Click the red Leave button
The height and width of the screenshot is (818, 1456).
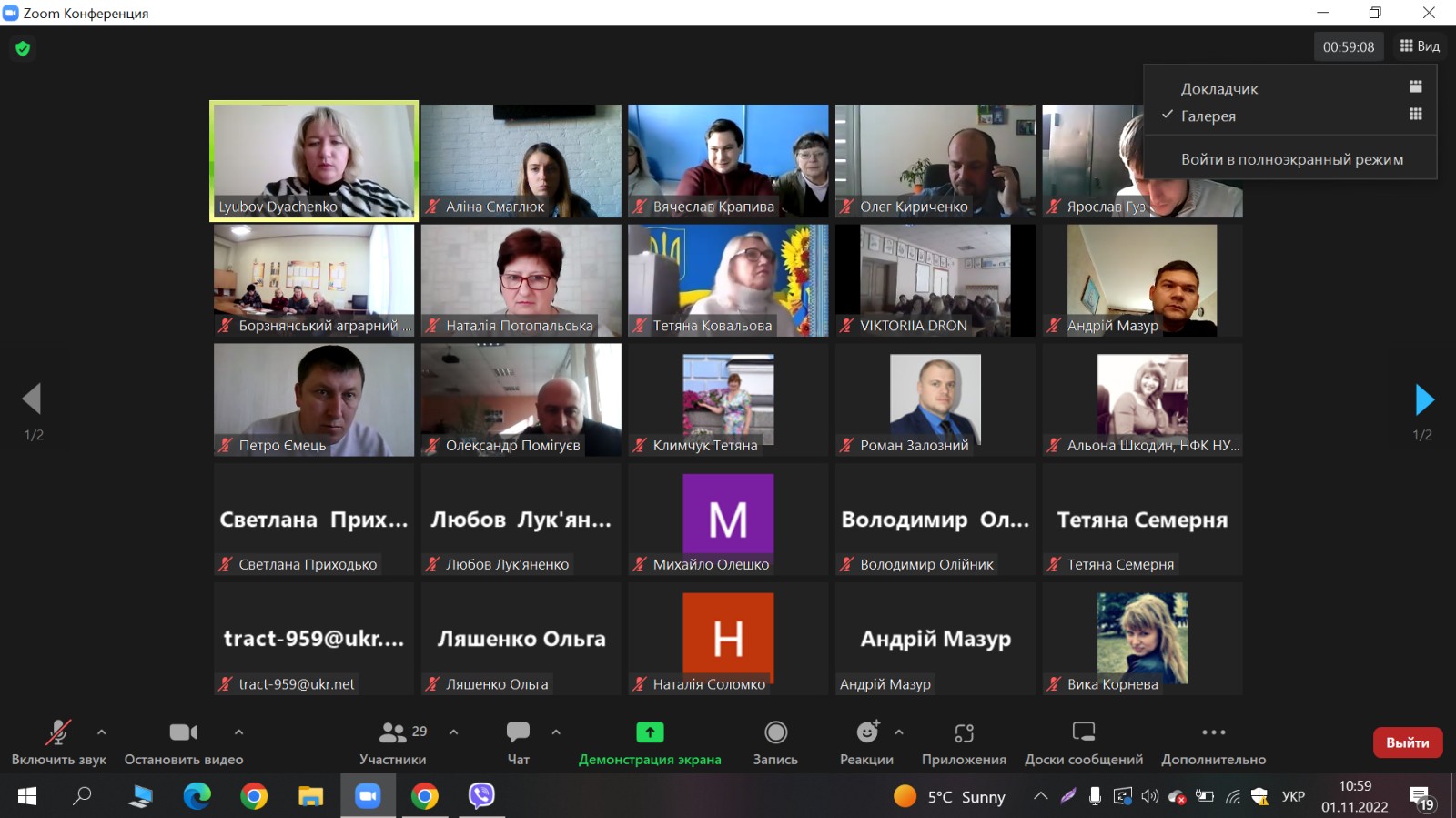pos(1408,742)
